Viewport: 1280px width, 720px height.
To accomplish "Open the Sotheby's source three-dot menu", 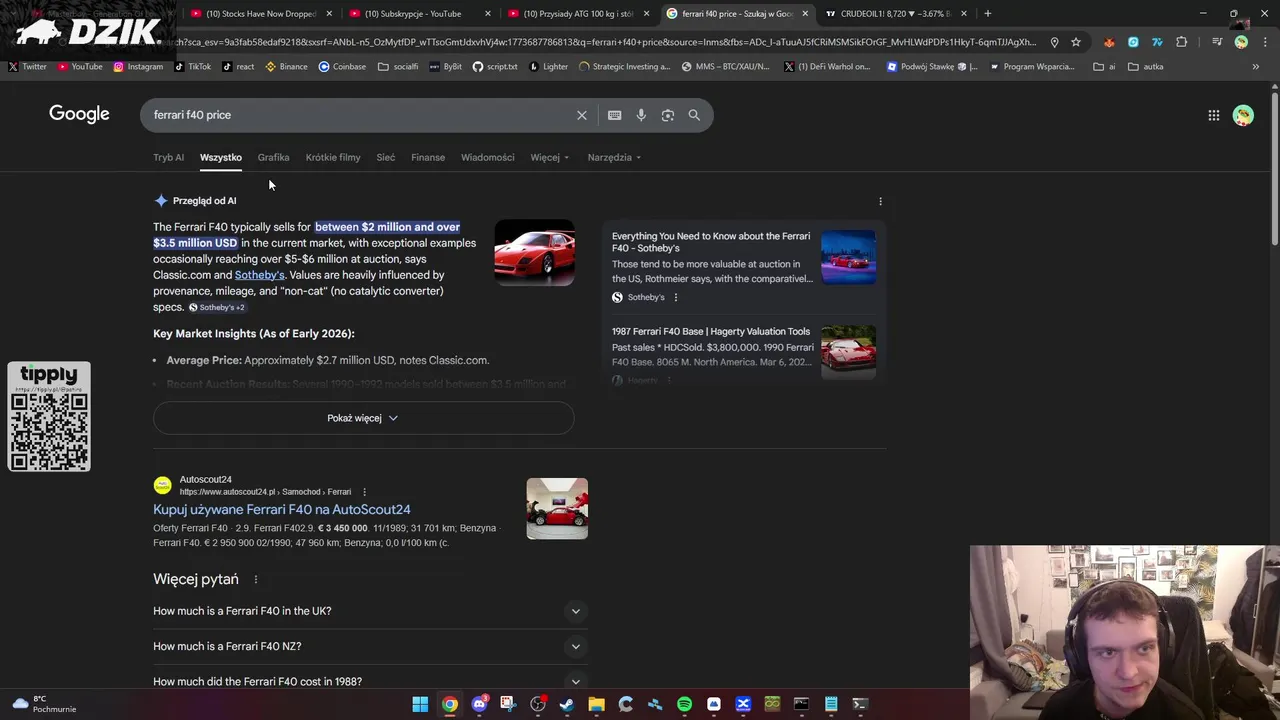I will [x=675, y=297].
